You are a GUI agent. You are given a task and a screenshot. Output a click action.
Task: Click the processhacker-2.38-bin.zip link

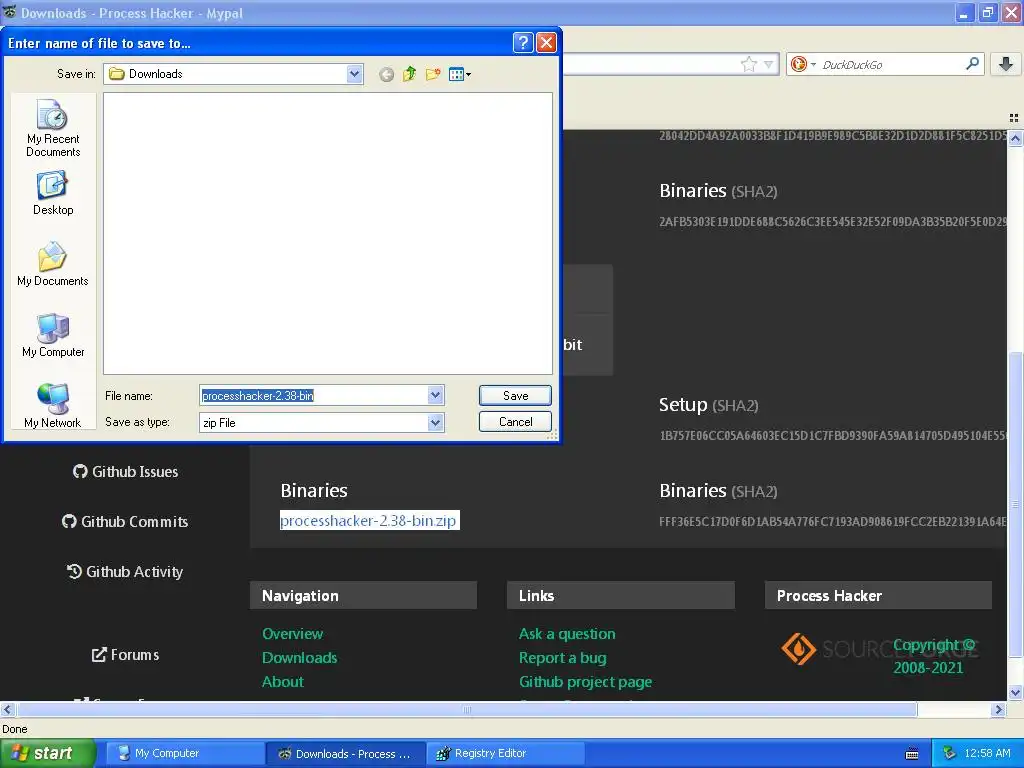point(368,520)
